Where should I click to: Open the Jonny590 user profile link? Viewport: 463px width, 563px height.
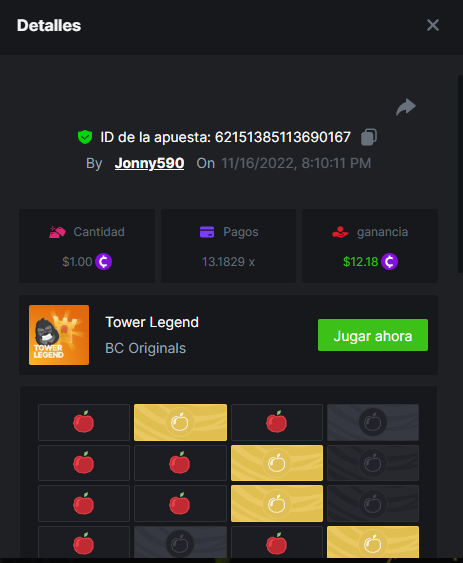click(149, 163)
